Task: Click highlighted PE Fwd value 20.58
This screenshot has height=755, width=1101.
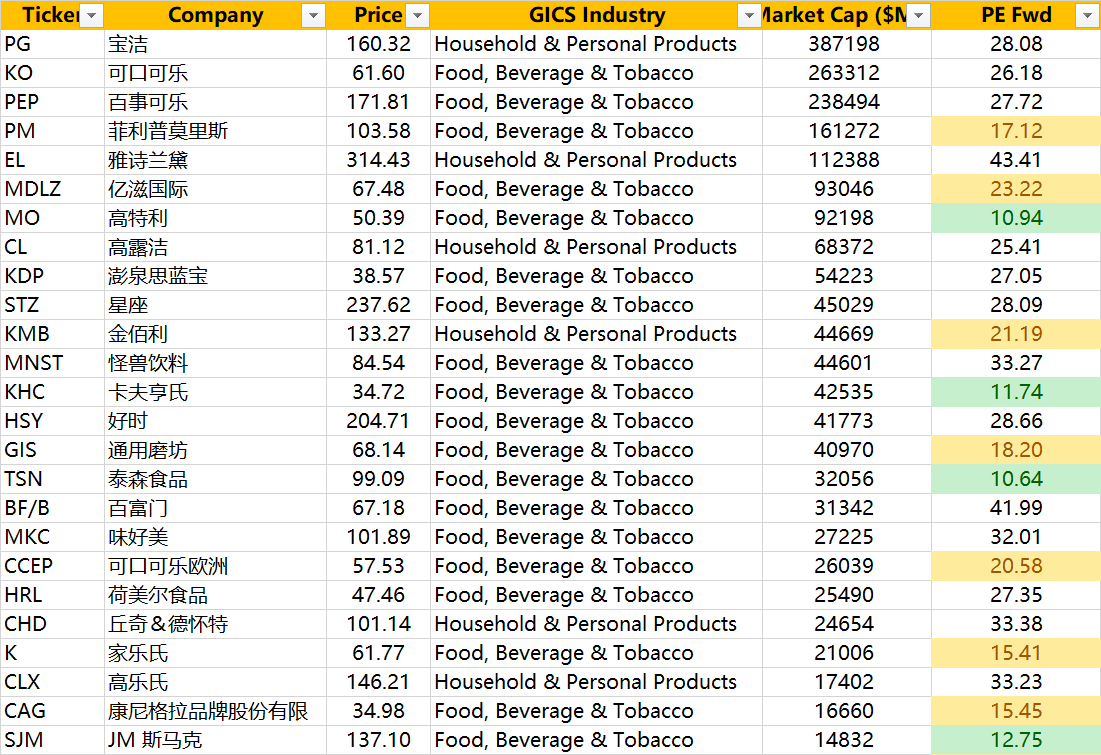Action: coord(1016,566)
